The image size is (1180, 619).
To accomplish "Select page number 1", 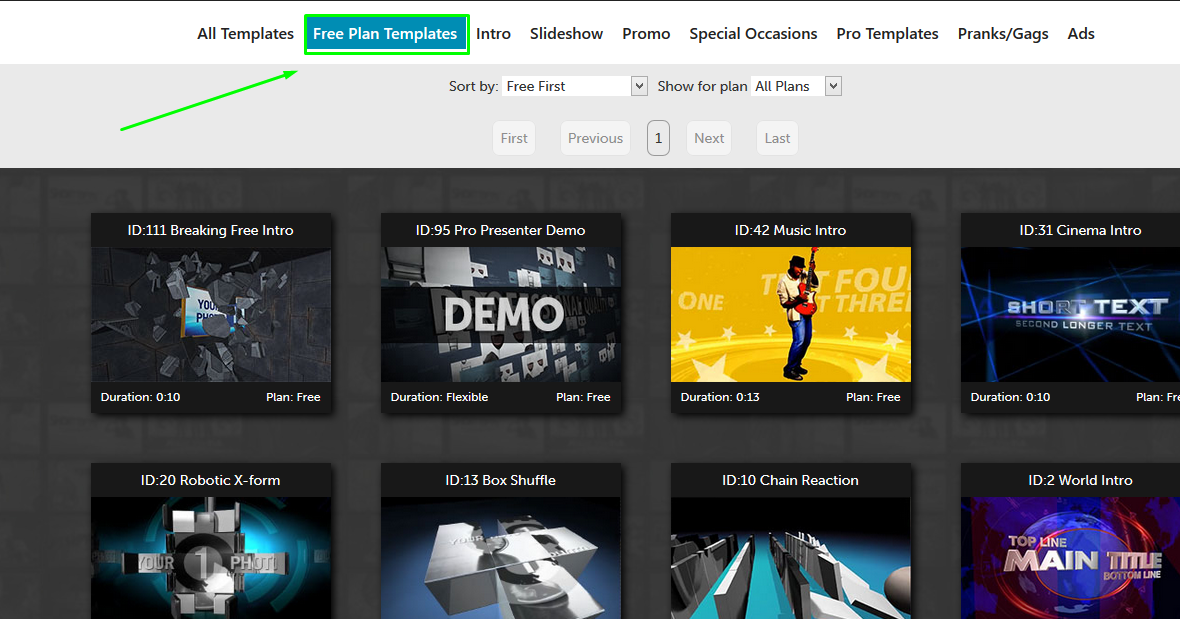I will 658,137.
